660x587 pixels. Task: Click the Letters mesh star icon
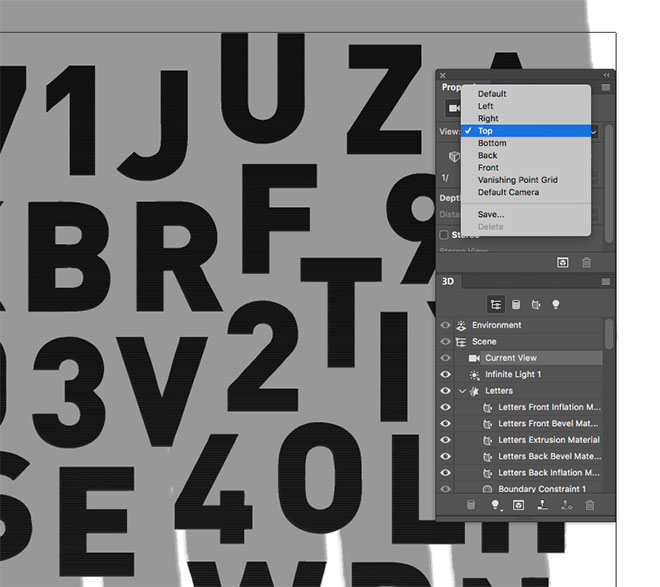[474, 391]
